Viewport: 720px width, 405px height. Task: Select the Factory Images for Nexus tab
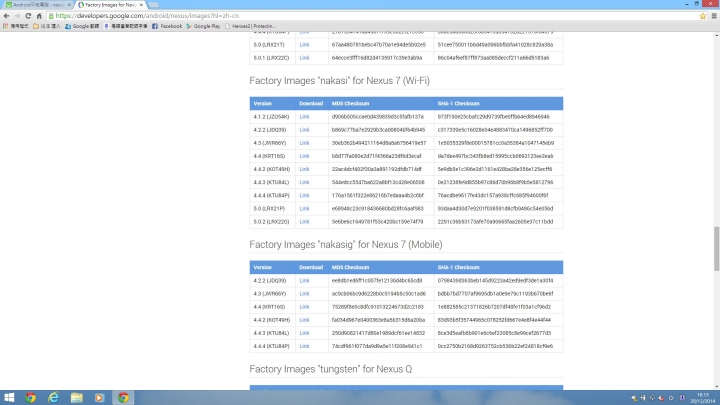[109, 5]
